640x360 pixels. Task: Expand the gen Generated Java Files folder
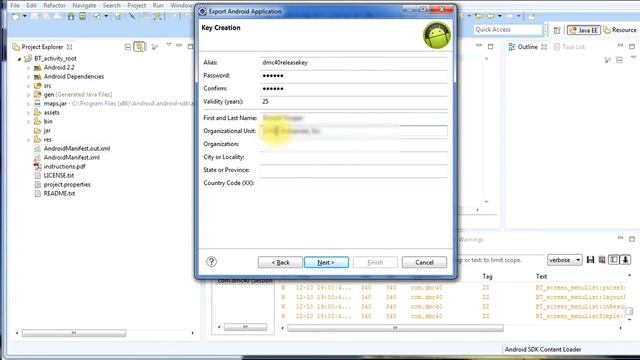(x=29, y=95)
